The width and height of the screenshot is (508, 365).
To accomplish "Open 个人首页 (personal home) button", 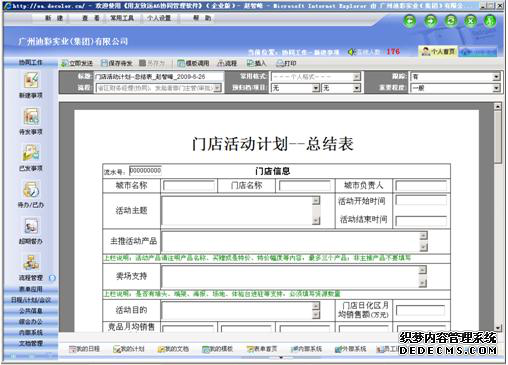I will pyautogui.click(x=438, y=52).
